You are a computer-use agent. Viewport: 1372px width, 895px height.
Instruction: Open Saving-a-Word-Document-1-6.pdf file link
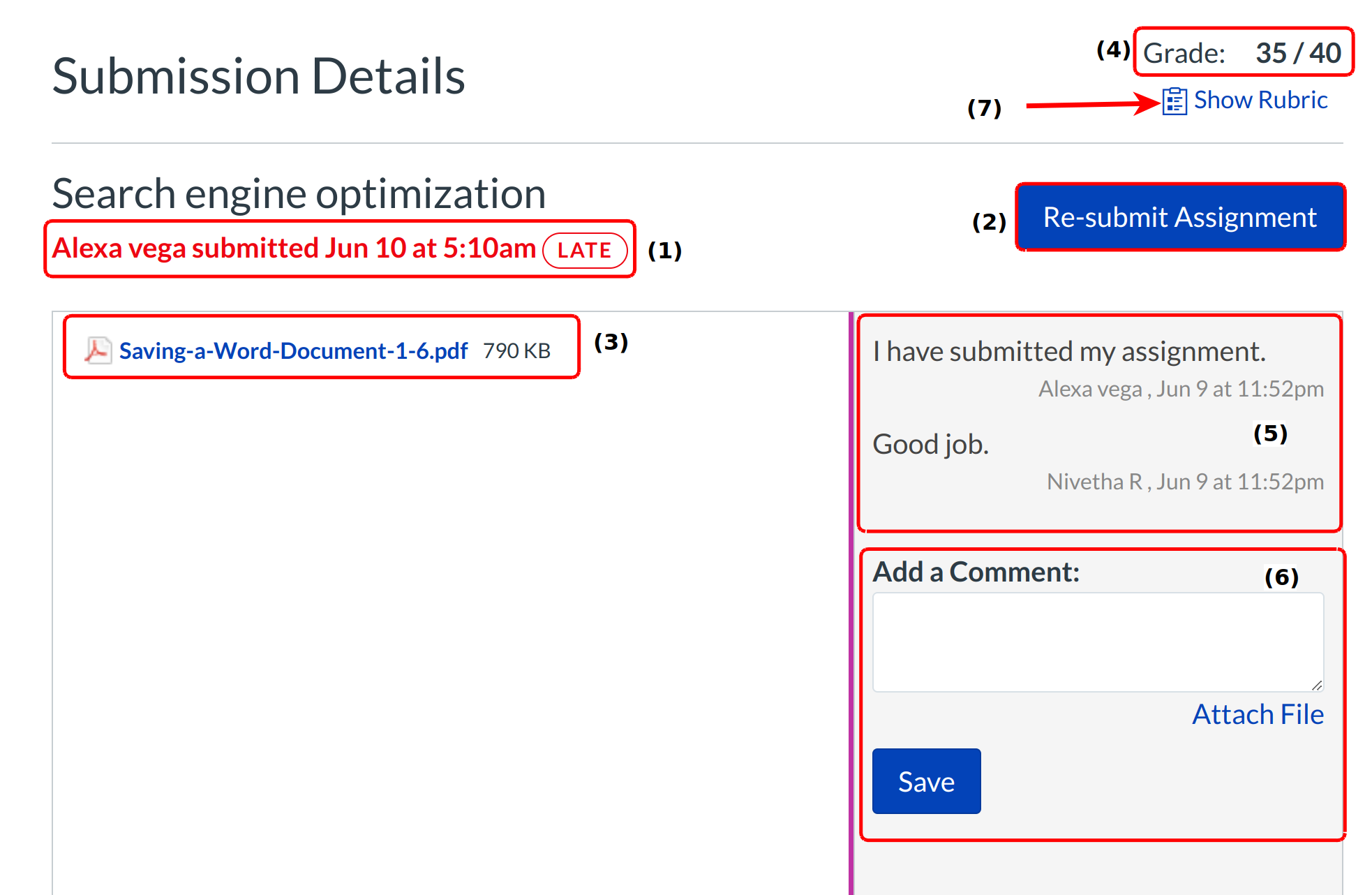click(293, 350)
